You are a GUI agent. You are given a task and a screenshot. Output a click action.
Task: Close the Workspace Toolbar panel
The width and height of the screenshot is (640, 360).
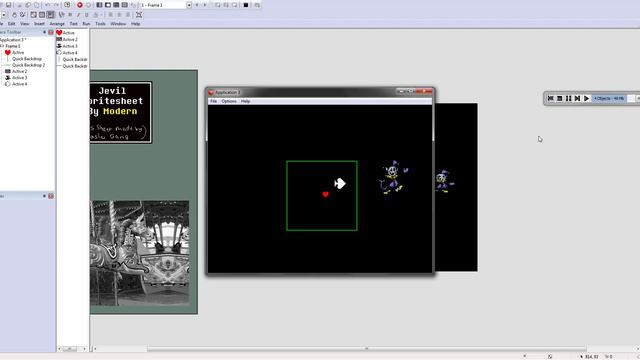tap(51, 32)
